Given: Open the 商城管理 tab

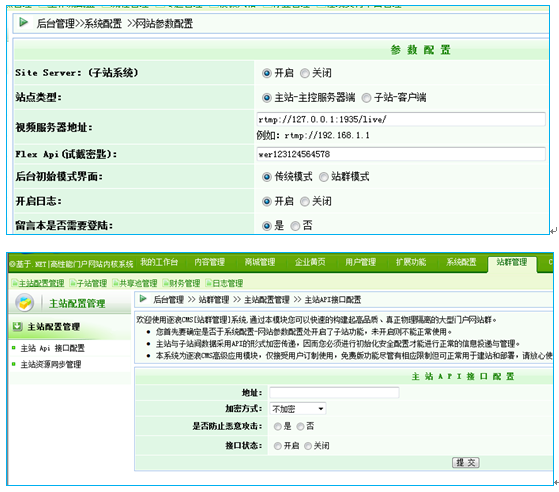Looking at the screenshot, I should pos(260,262).
